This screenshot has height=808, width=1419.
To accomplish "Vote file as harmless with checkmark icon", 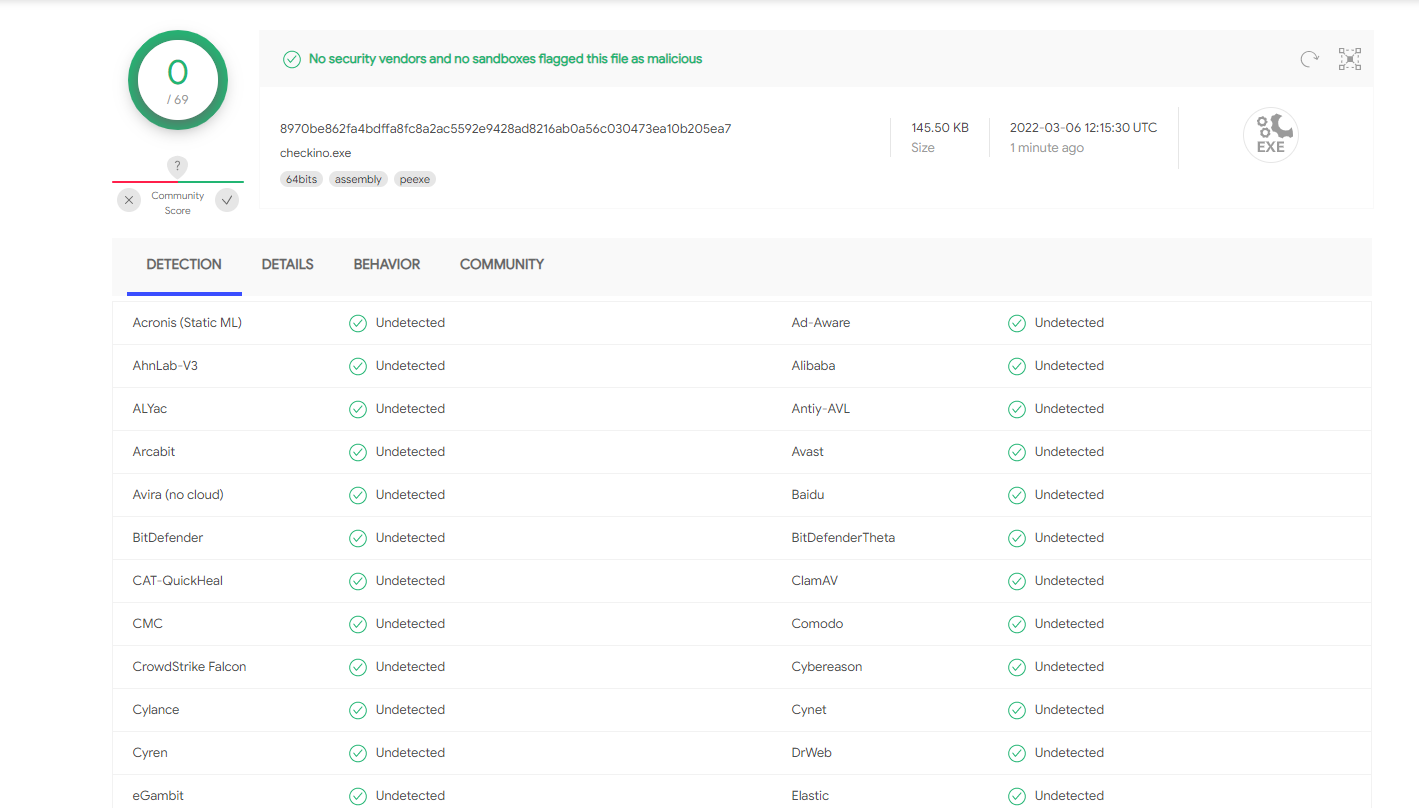I will click(x=228, y=200).
